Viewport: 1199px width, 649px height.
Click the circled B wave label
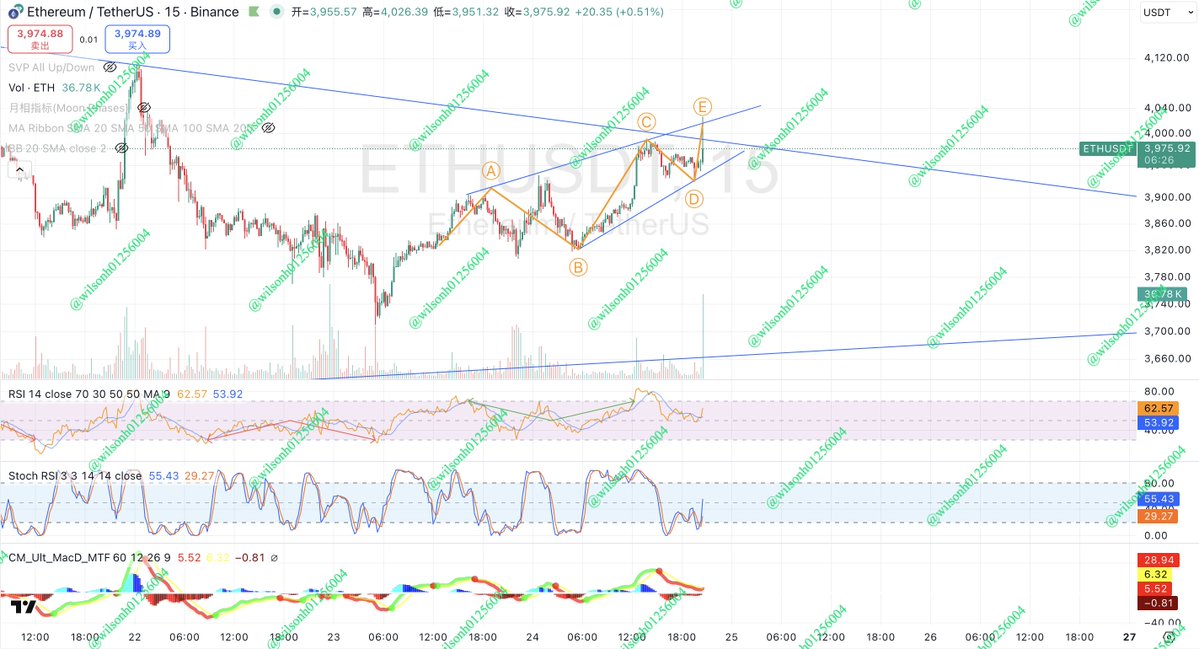pos(578,268)
